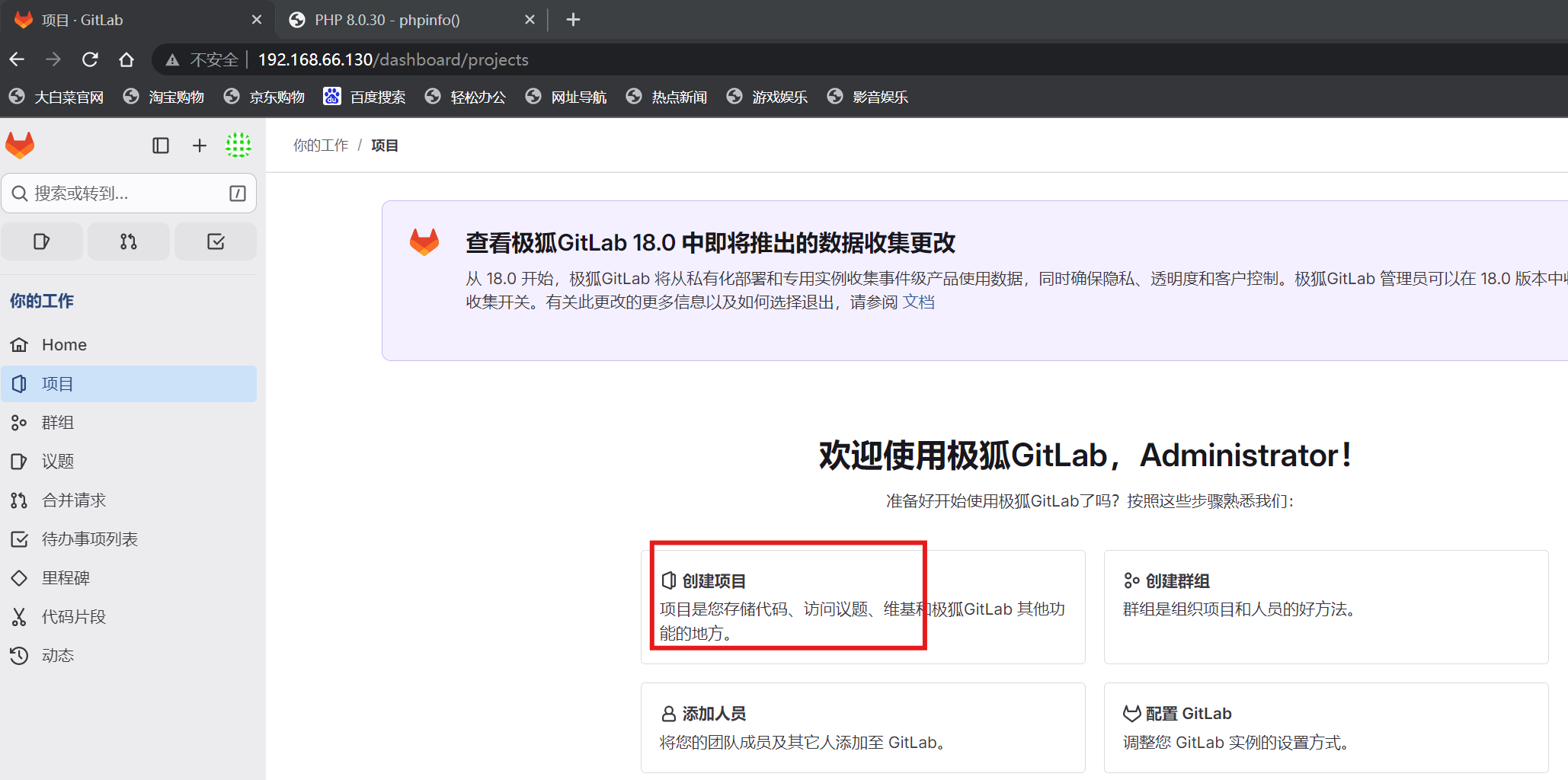Open the 配置 GitLab card
The width and height of the screenshot is (1568, 780).
coord(1326,727)
